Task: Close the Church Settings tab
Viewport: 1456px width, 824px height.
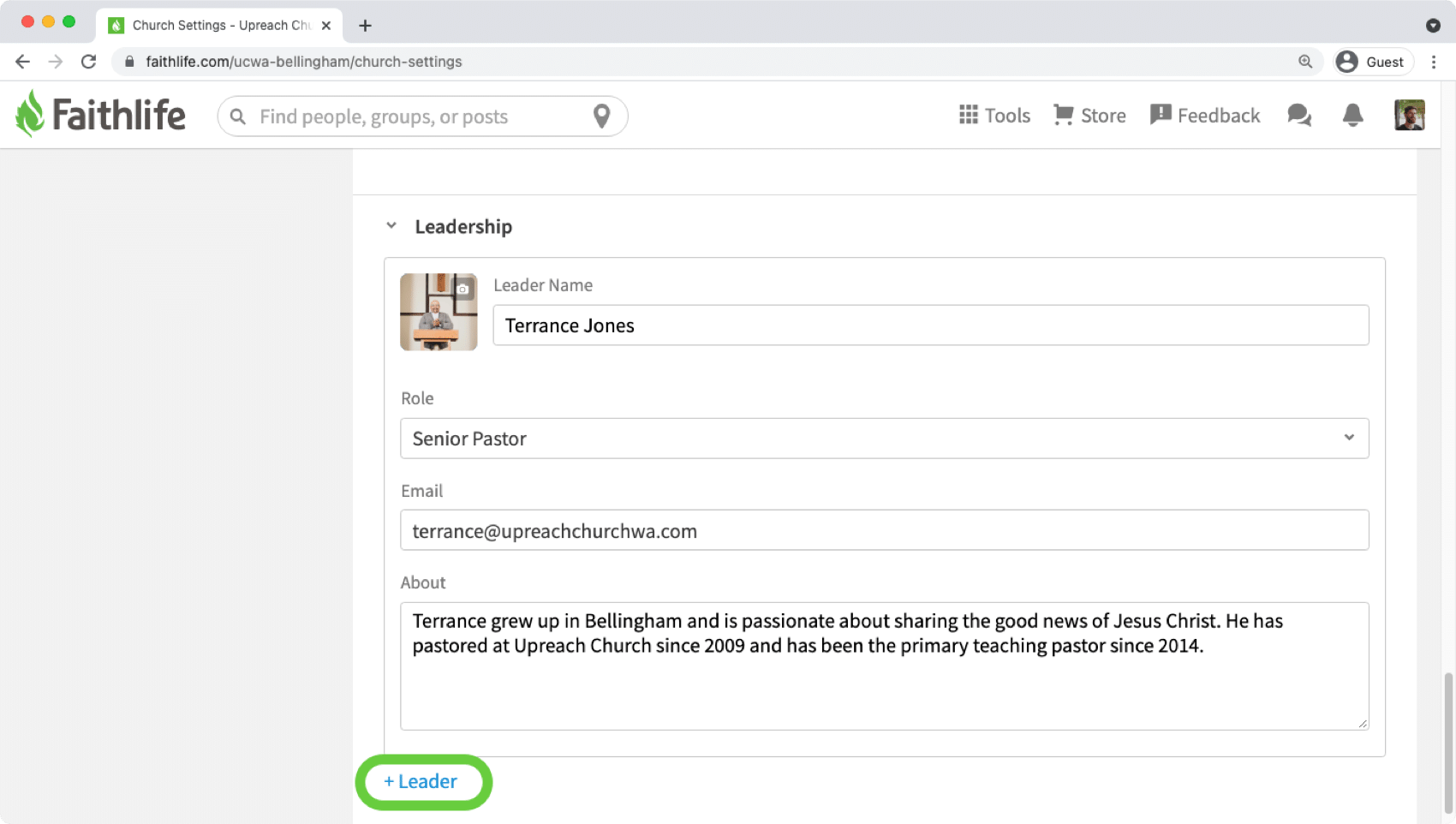Action: tap(326, 26)
